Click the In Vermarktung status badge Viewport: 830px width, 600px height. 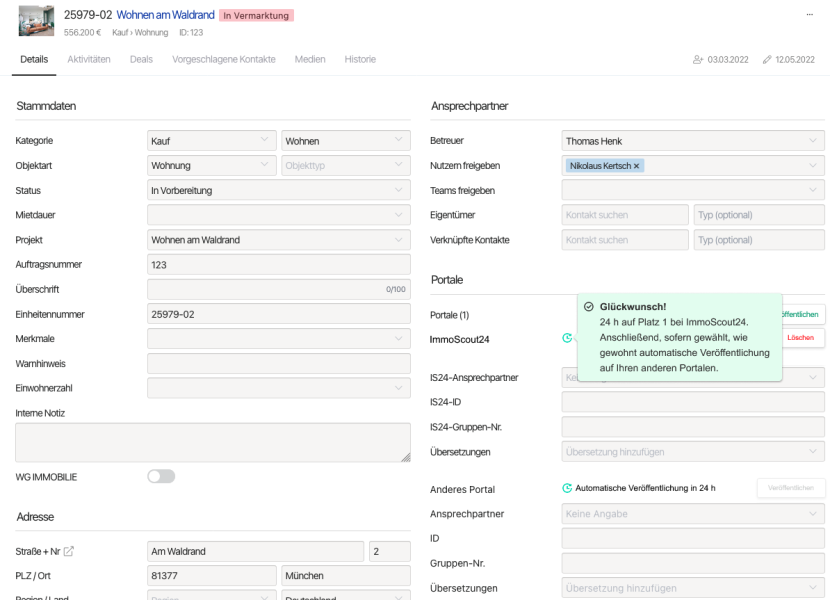(x=256, y=15)
